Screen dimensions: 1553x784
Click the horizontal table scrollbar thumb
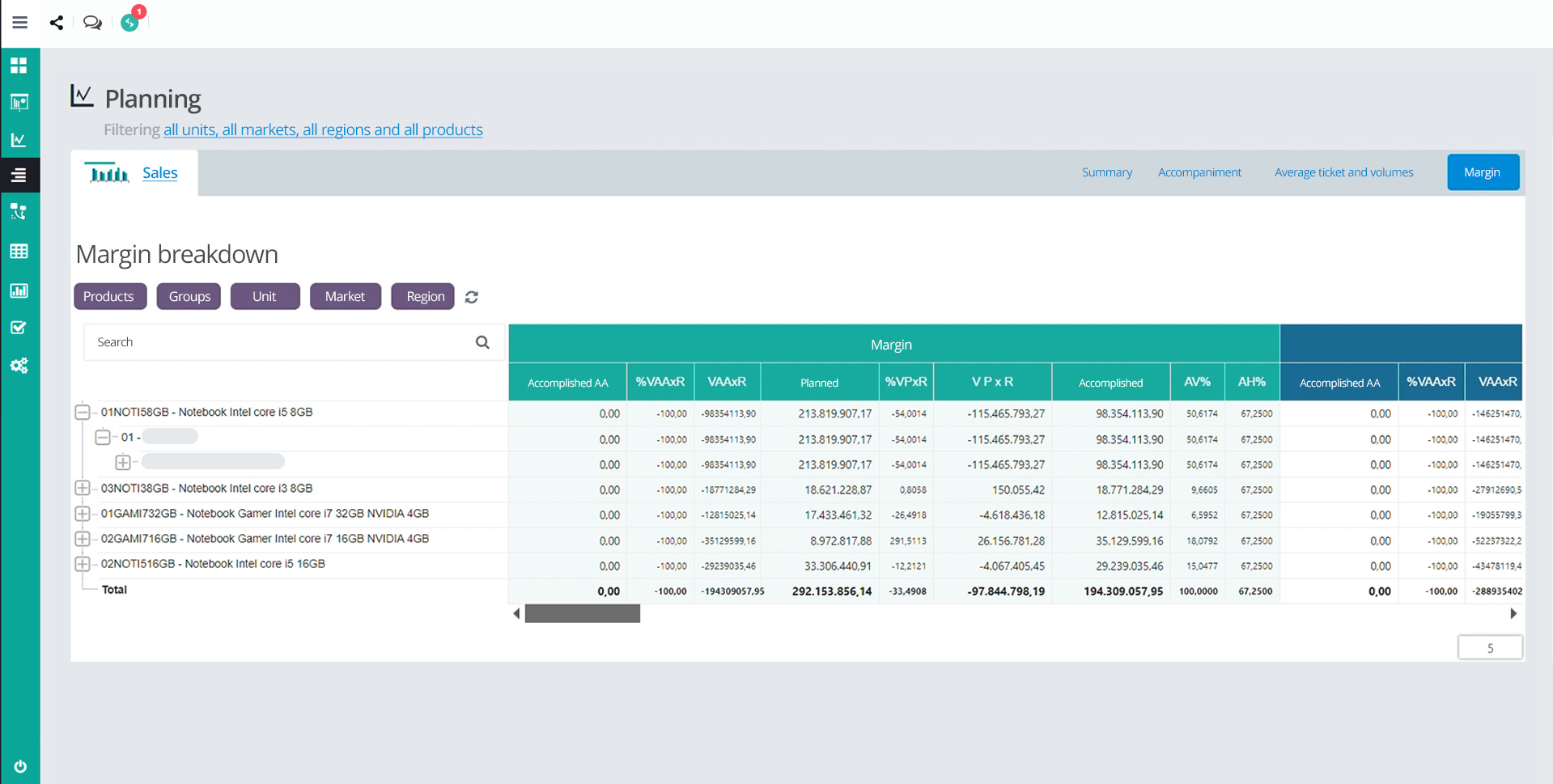point(583,614)
